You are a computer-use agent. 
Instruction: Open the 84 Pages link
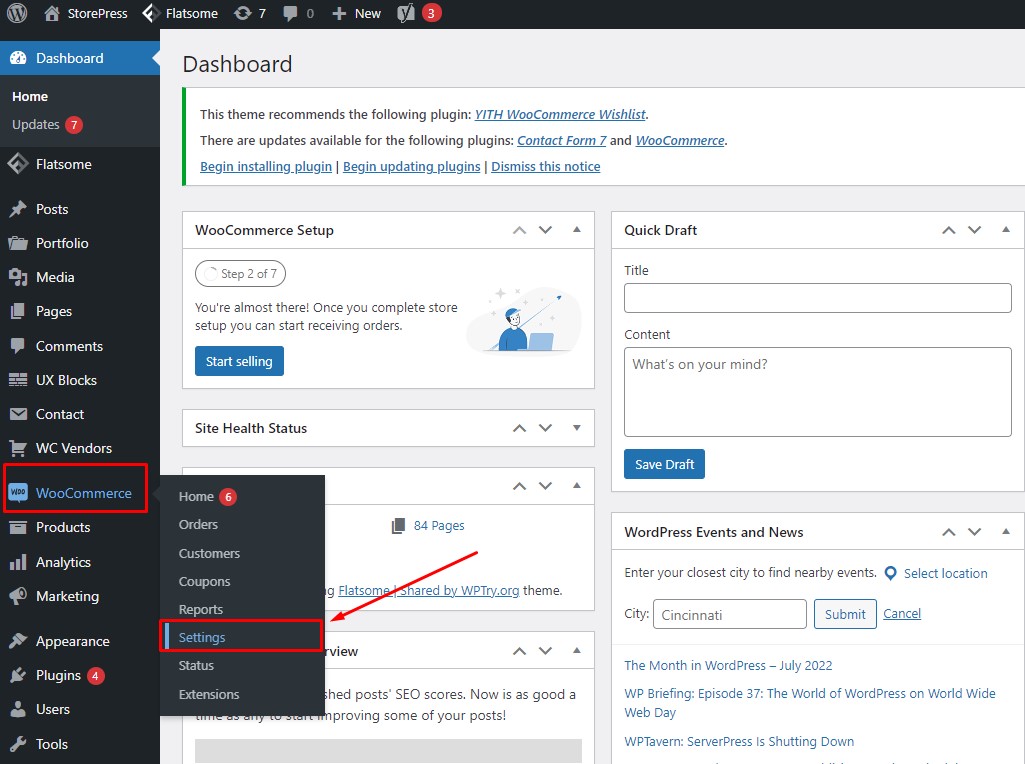tap(439, 525)
